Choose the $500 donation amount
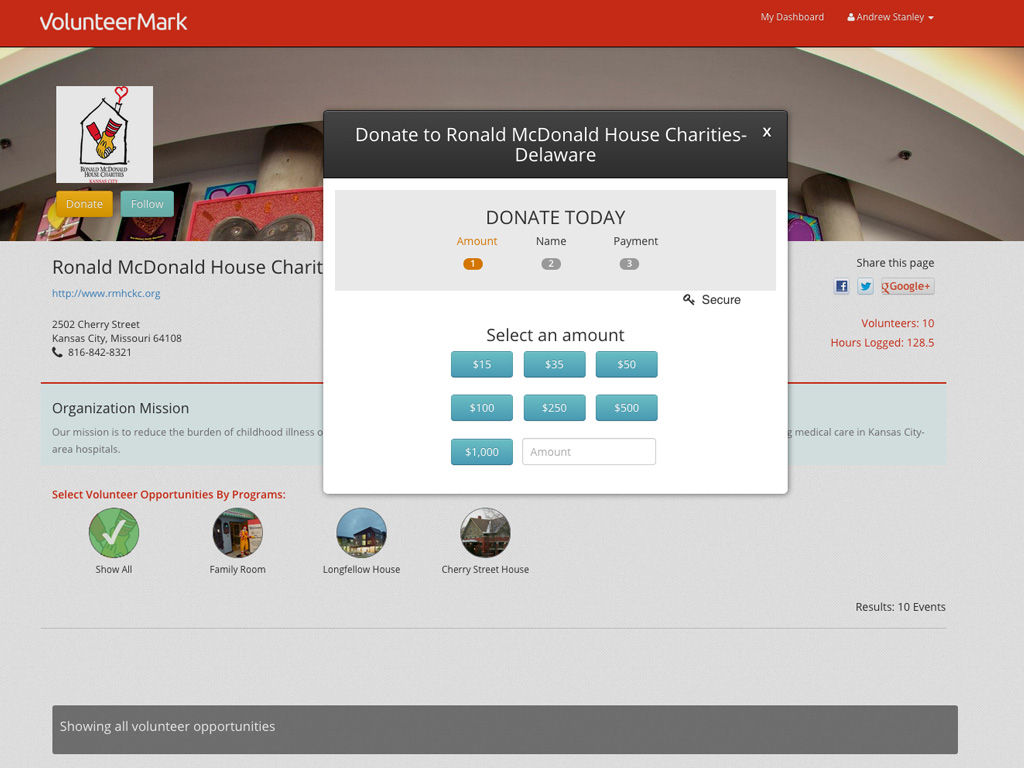Screen dimensions: 1024x768 pyautogui.click(x=626, y=408)
